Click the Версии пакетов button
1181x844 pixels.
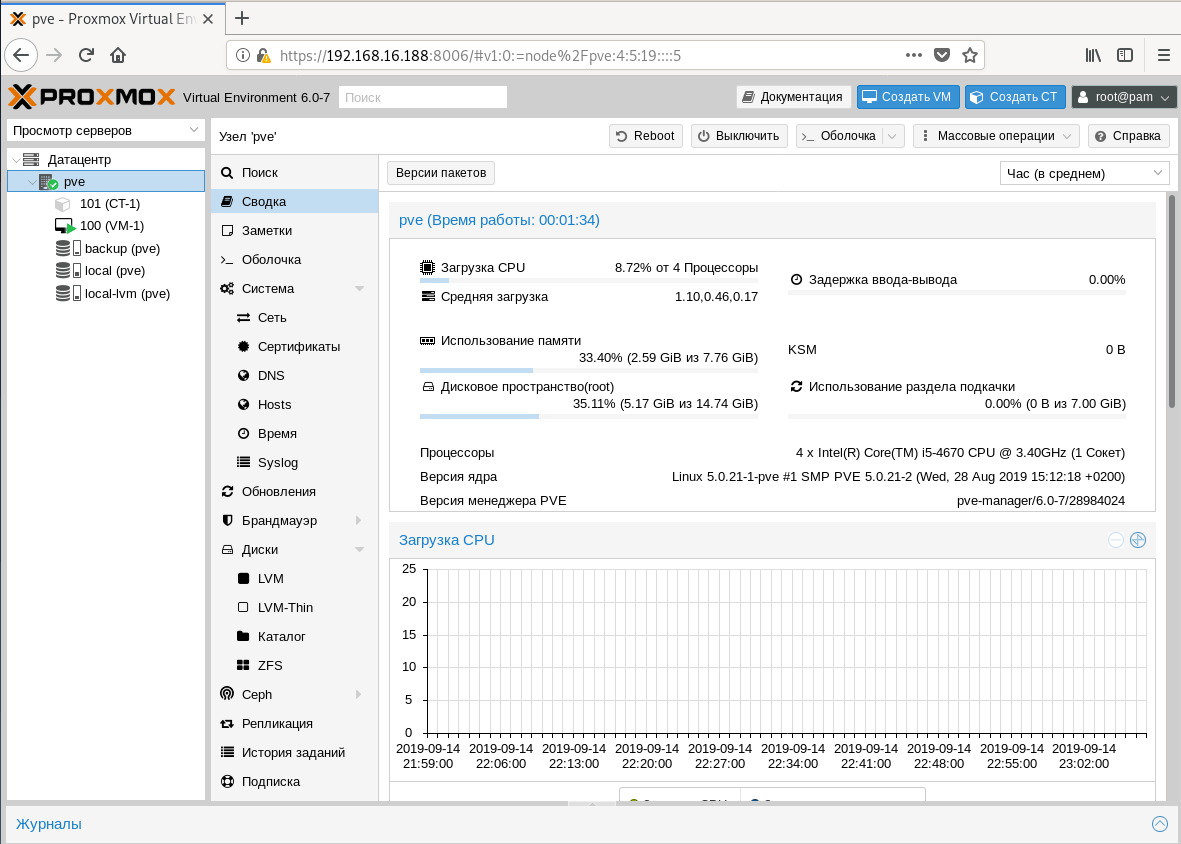(441, 173)
